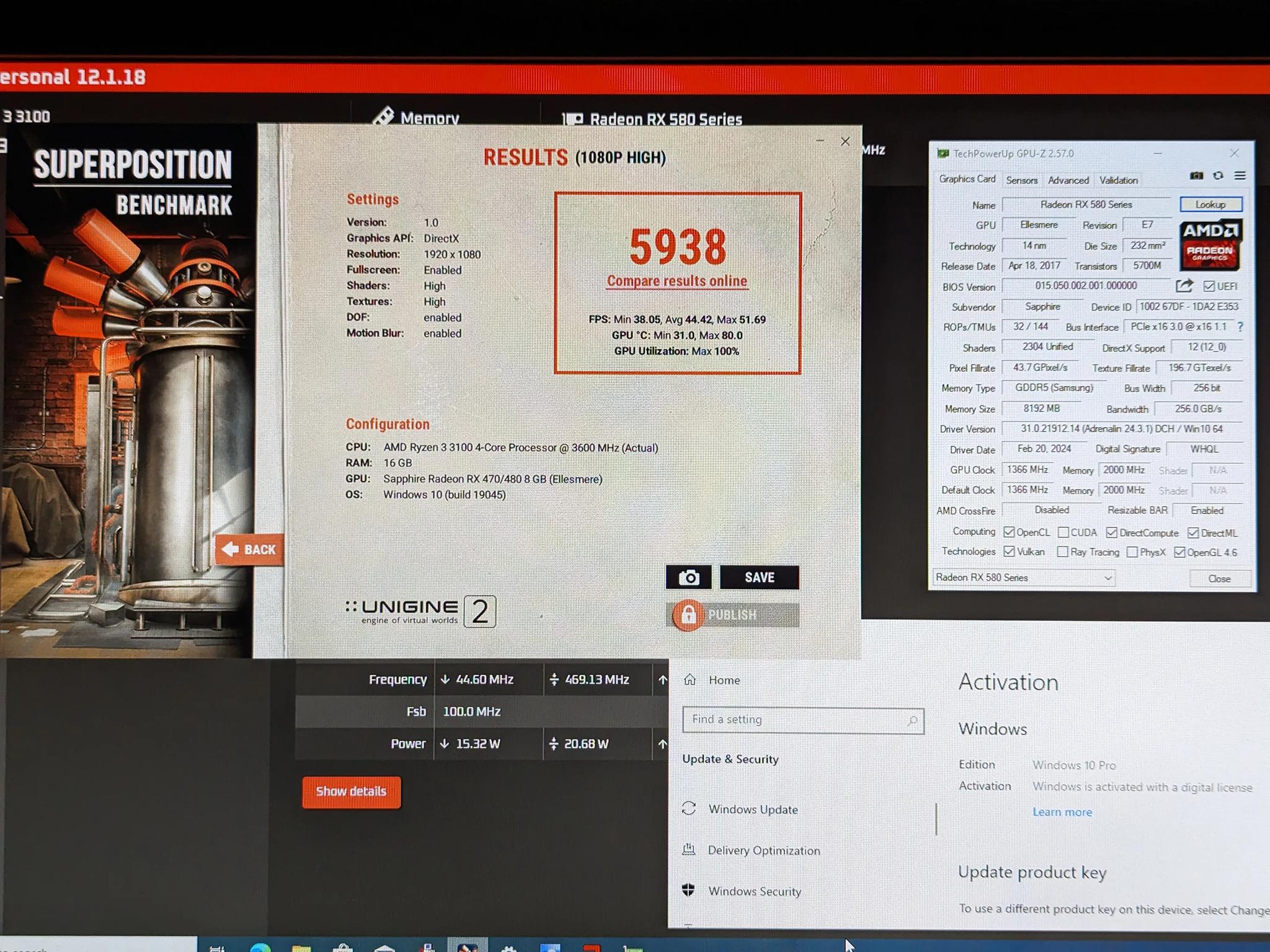The image size is (1270, 952).
Task: Open the GPU-Z hamburger menu
Action: pyautogui.click(x=1240, y=176)
